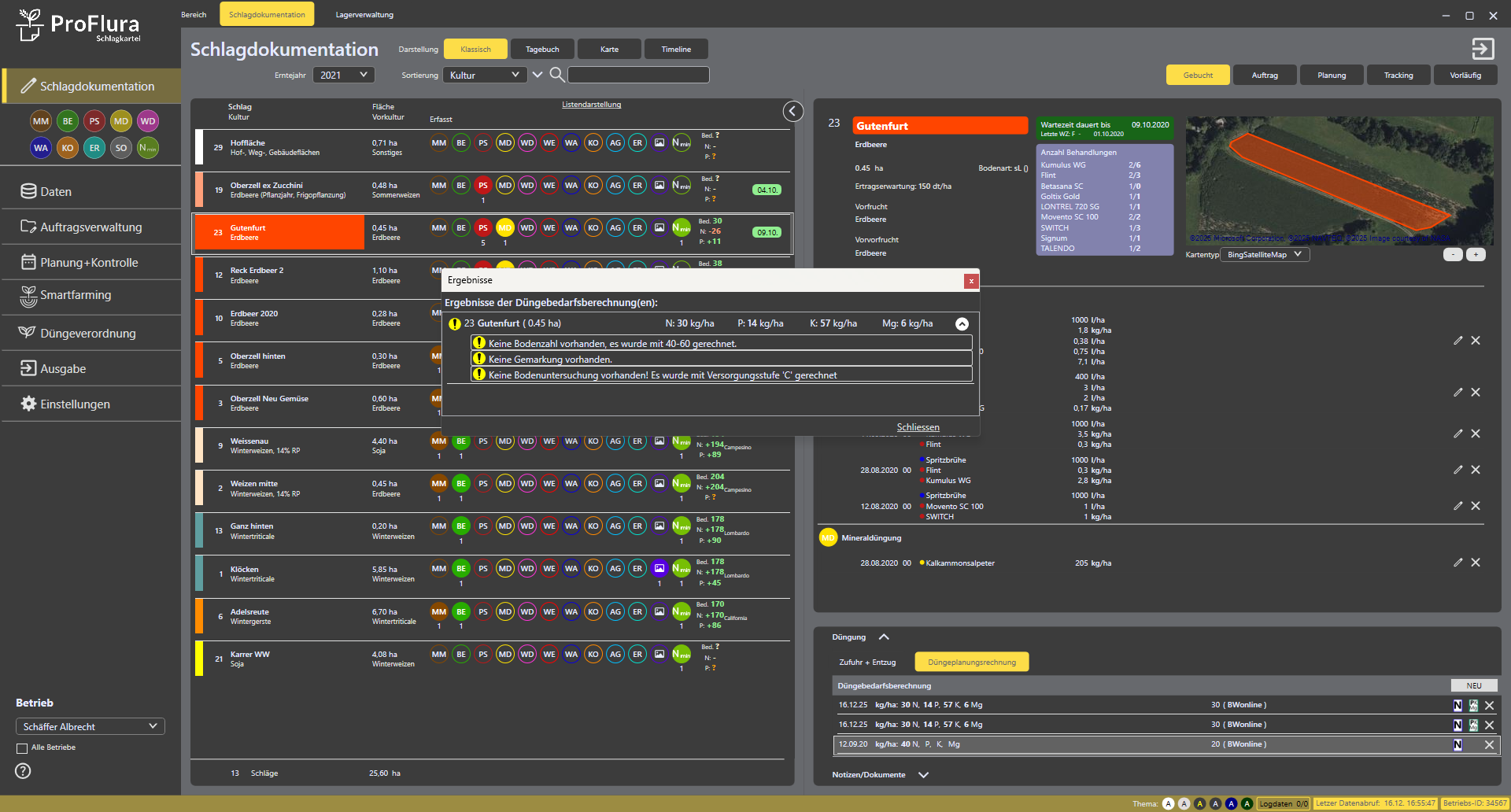Switch to the Tagebuch view
This screenshot has width=1511, height=812.
542,50
